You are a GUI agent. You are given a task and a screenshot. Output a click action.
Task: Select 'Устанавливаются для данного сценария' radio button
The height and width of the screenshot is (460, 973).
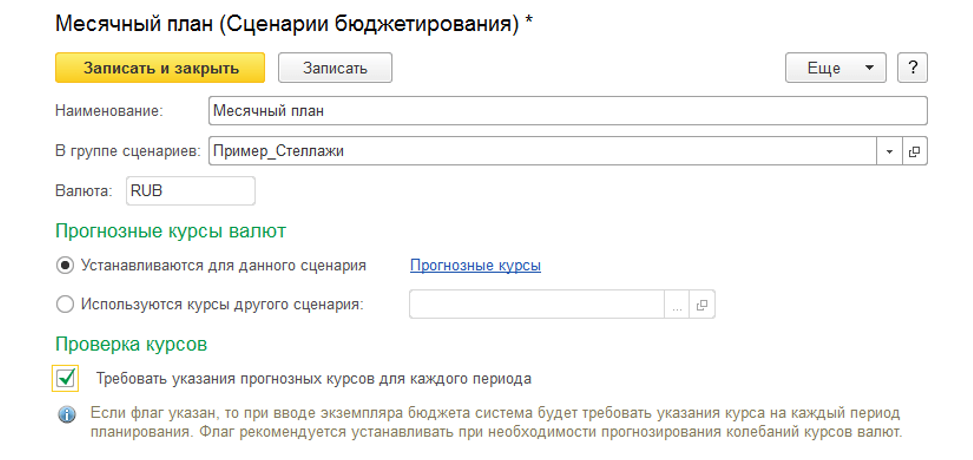click(x=66, y=266)
